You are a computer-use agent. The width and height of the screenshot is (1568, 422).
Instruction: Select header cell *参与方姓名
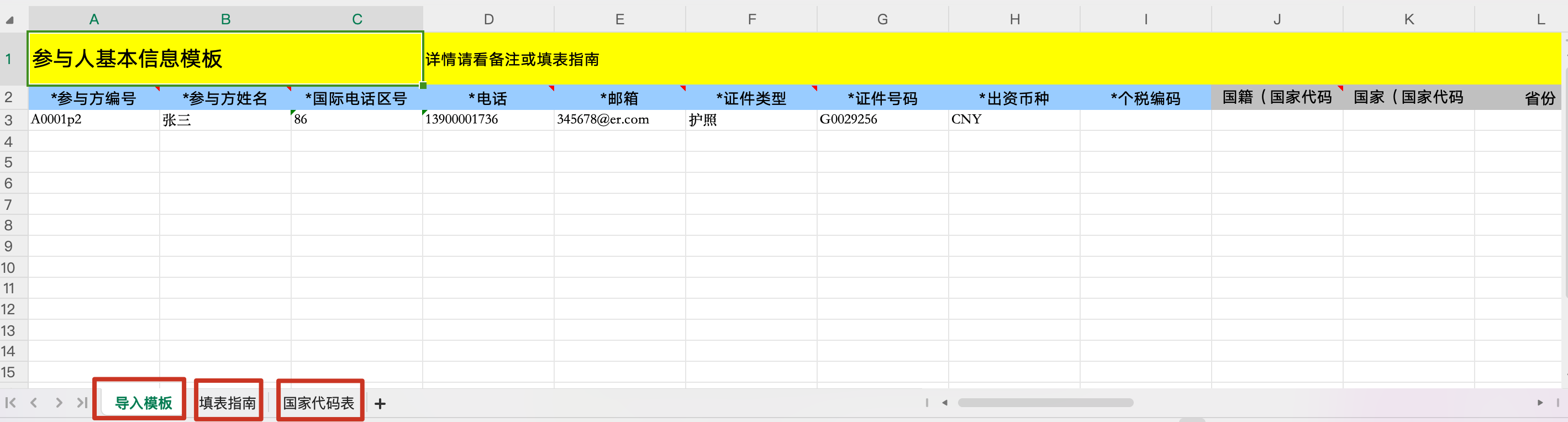click(225, 97)
